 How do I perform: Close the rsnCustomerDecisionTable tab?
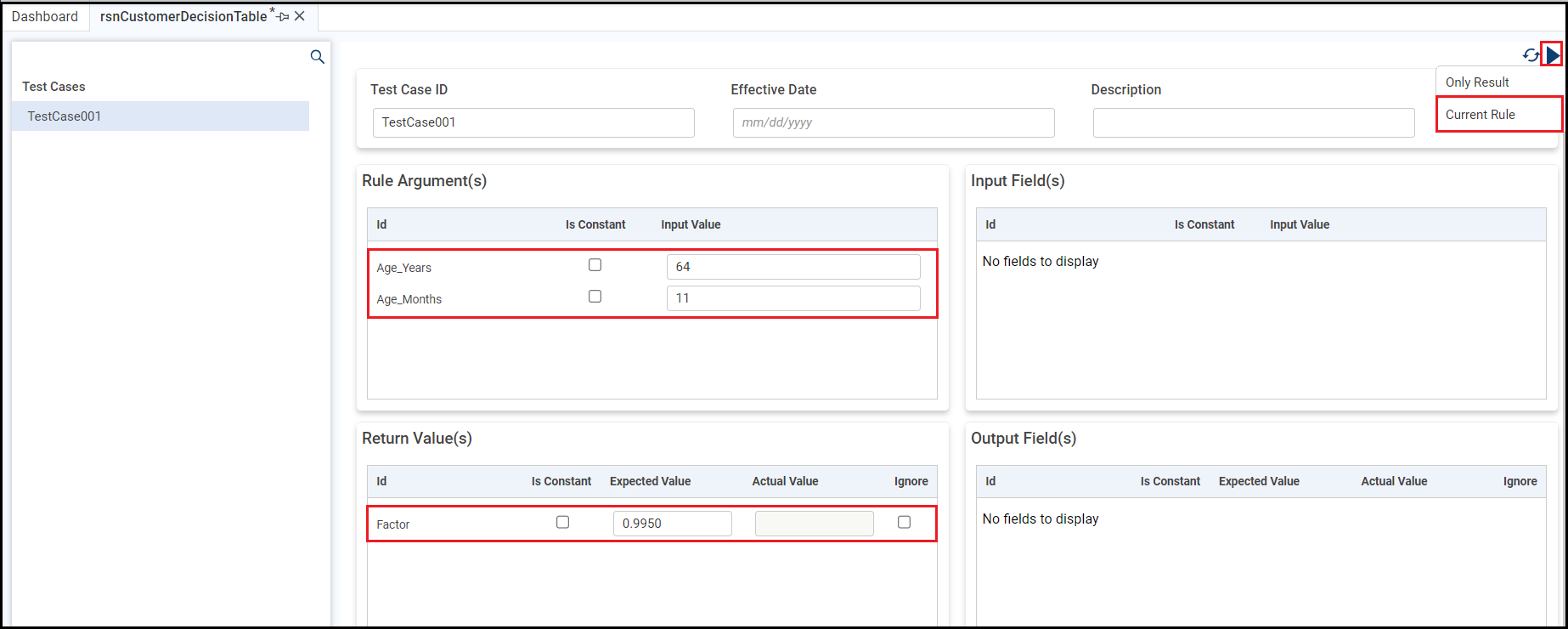pos(300,16)
